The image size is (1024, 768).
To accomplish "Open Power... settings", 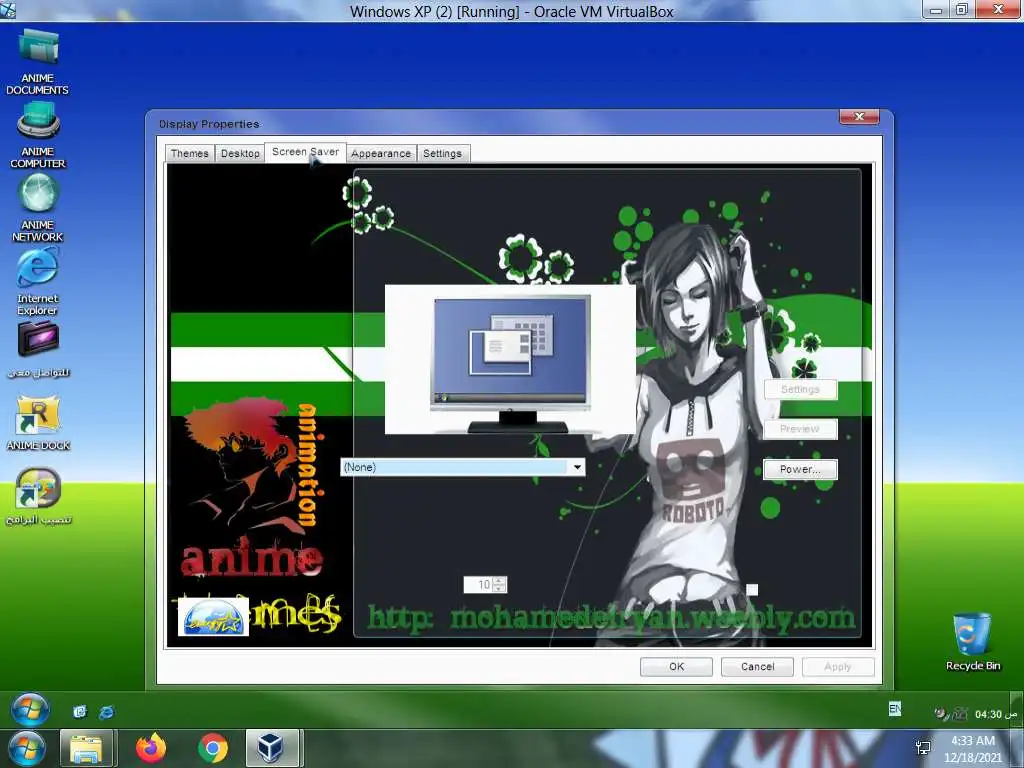I will 800,469.
